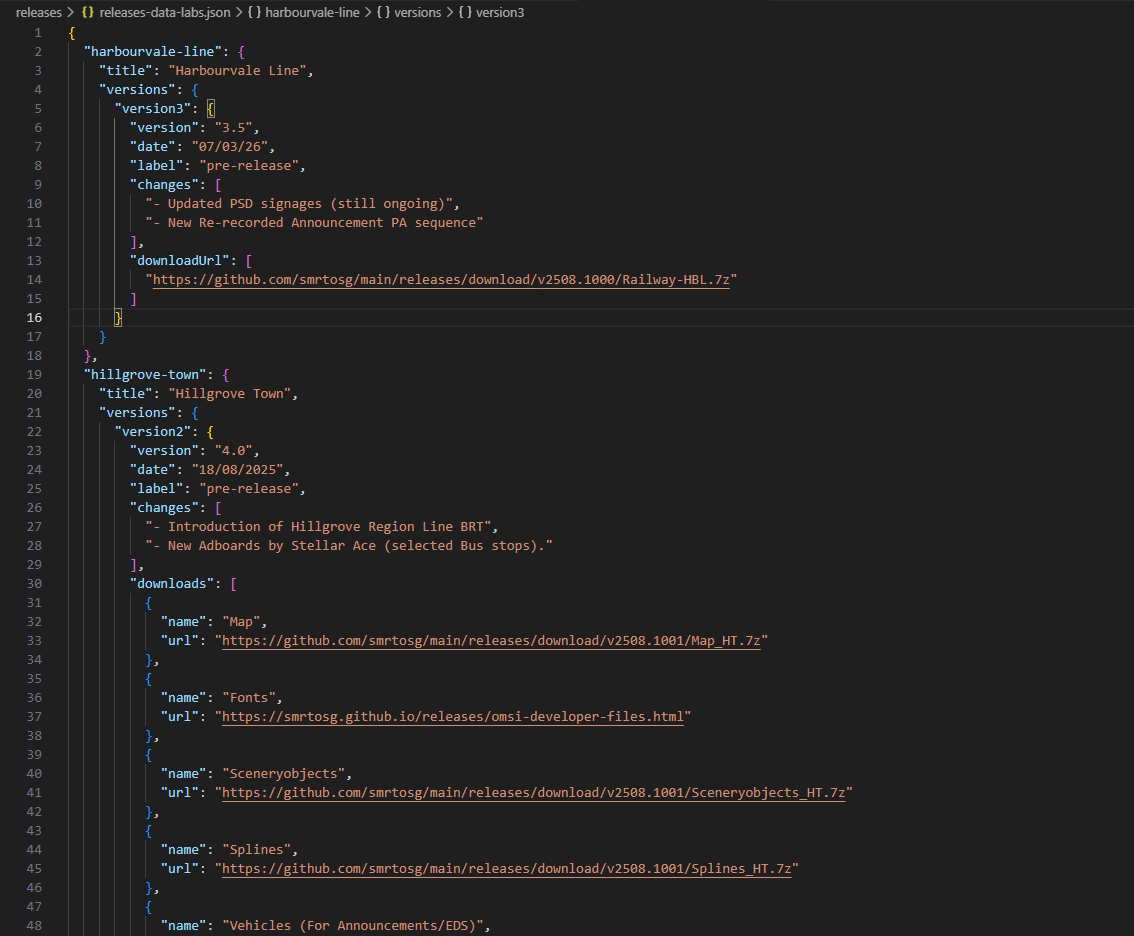Viewport: 1134px width, 936px height.
Task: Click the JSON file icon in the breadcrumb
Action: click(88, 13)
